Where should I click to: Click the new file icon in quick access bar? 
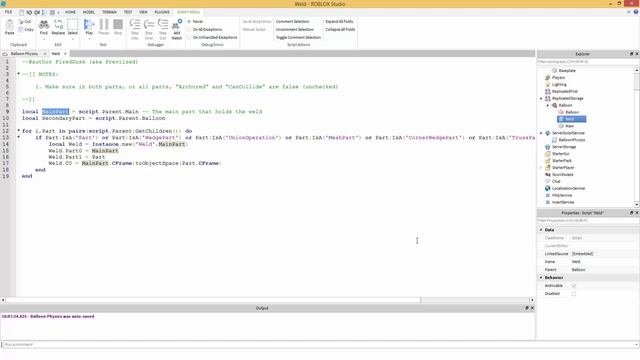click(x=22, y=12)
